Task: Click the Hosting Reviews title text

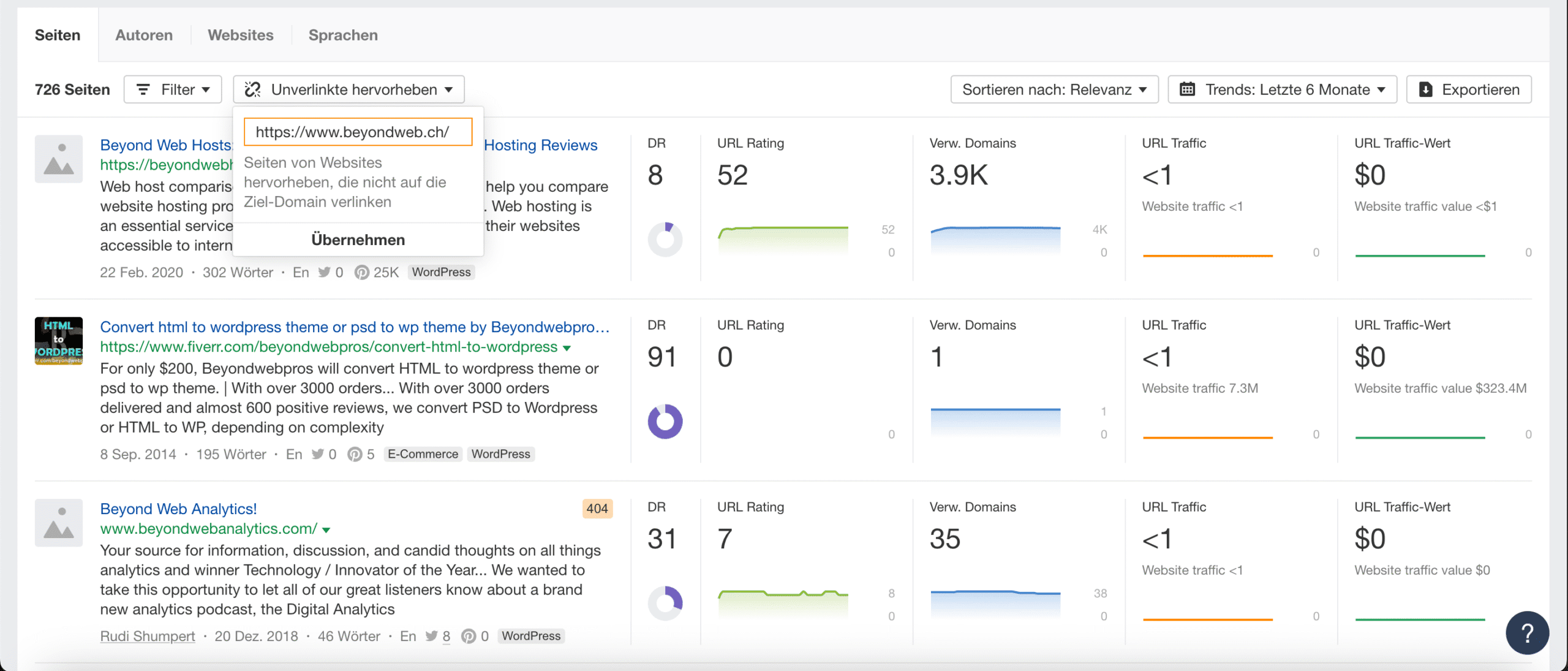Action: [541, 145]
